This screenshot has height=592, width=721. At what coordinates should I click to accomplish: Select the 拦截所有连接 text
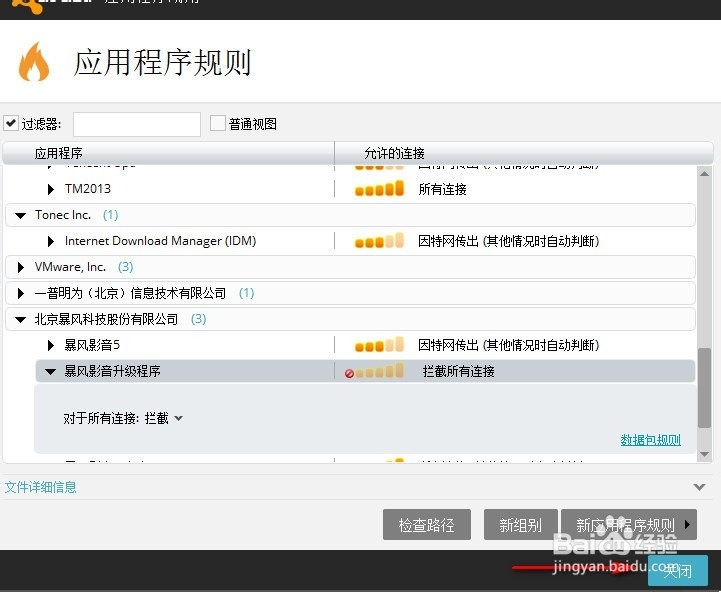point(458,371)
